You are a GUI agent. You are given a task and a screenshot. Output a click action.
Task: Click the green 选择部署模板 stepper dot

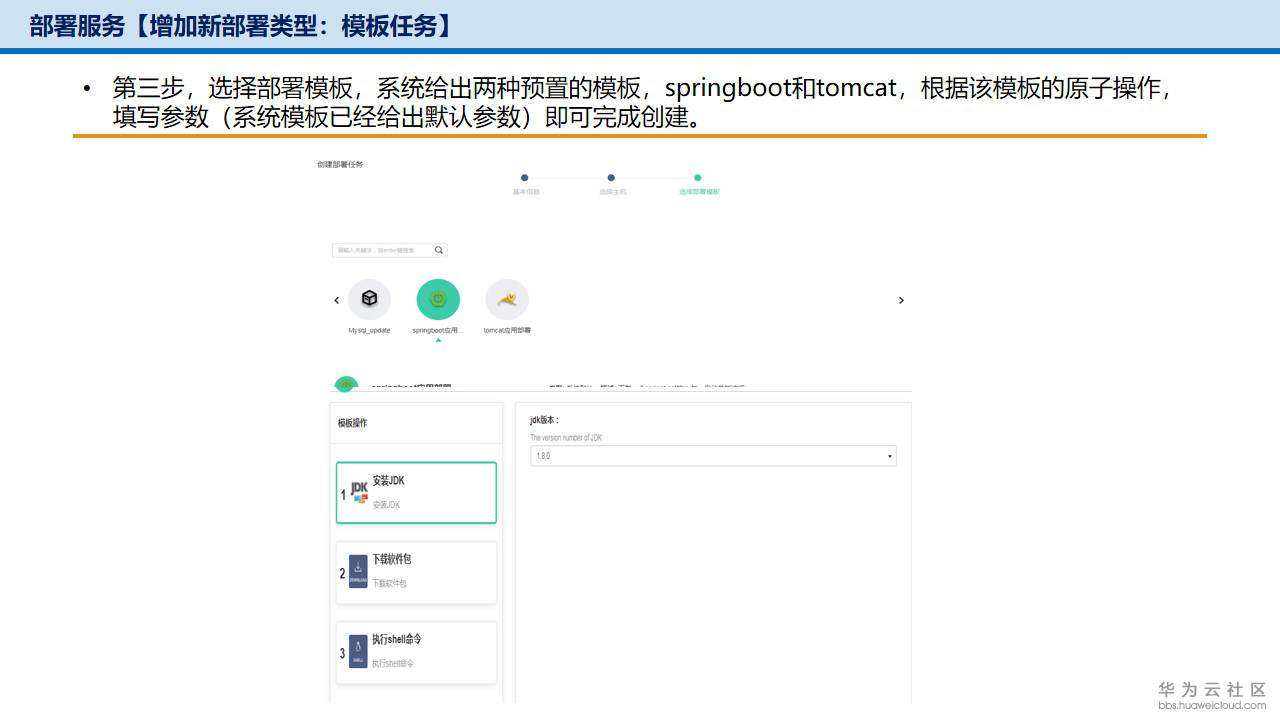[x=697, y=176]
